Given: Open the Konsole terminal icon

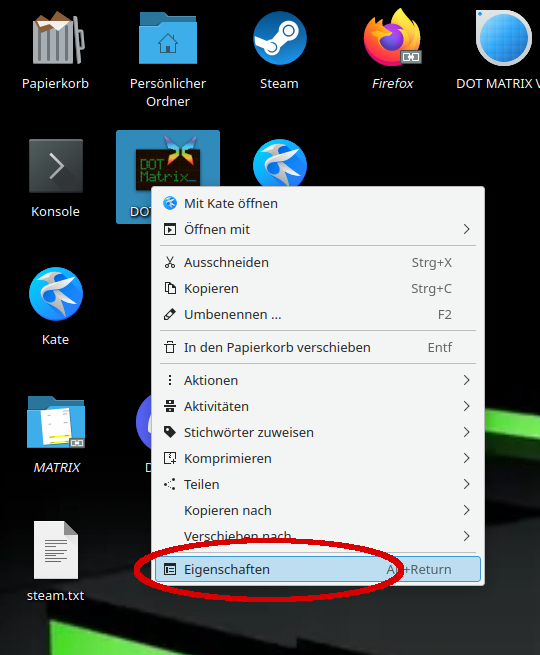Looking at the screenshot, I should (x=56, y=166).
